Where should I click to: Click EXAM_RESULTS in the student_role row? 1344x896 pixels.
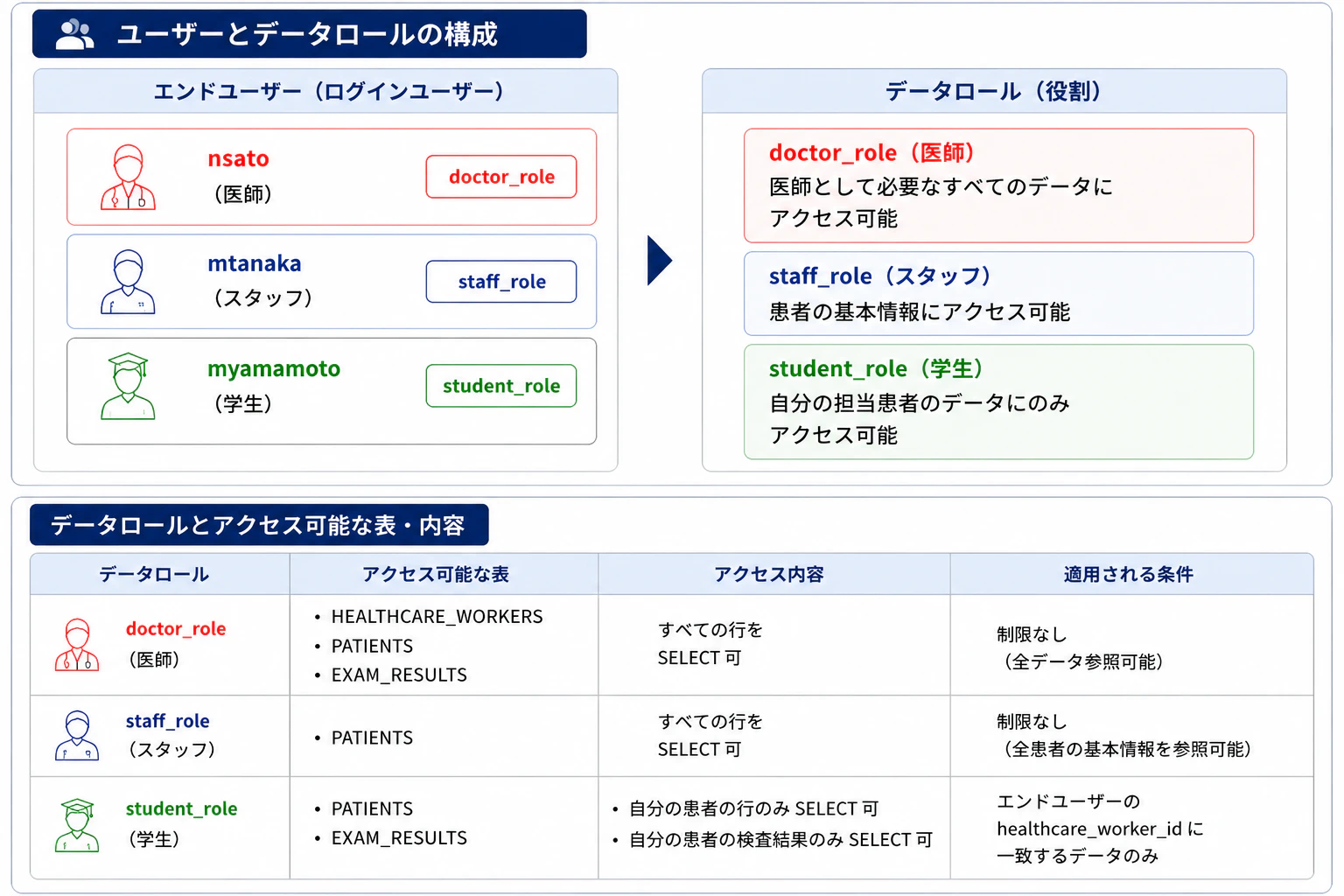(399, 837)
